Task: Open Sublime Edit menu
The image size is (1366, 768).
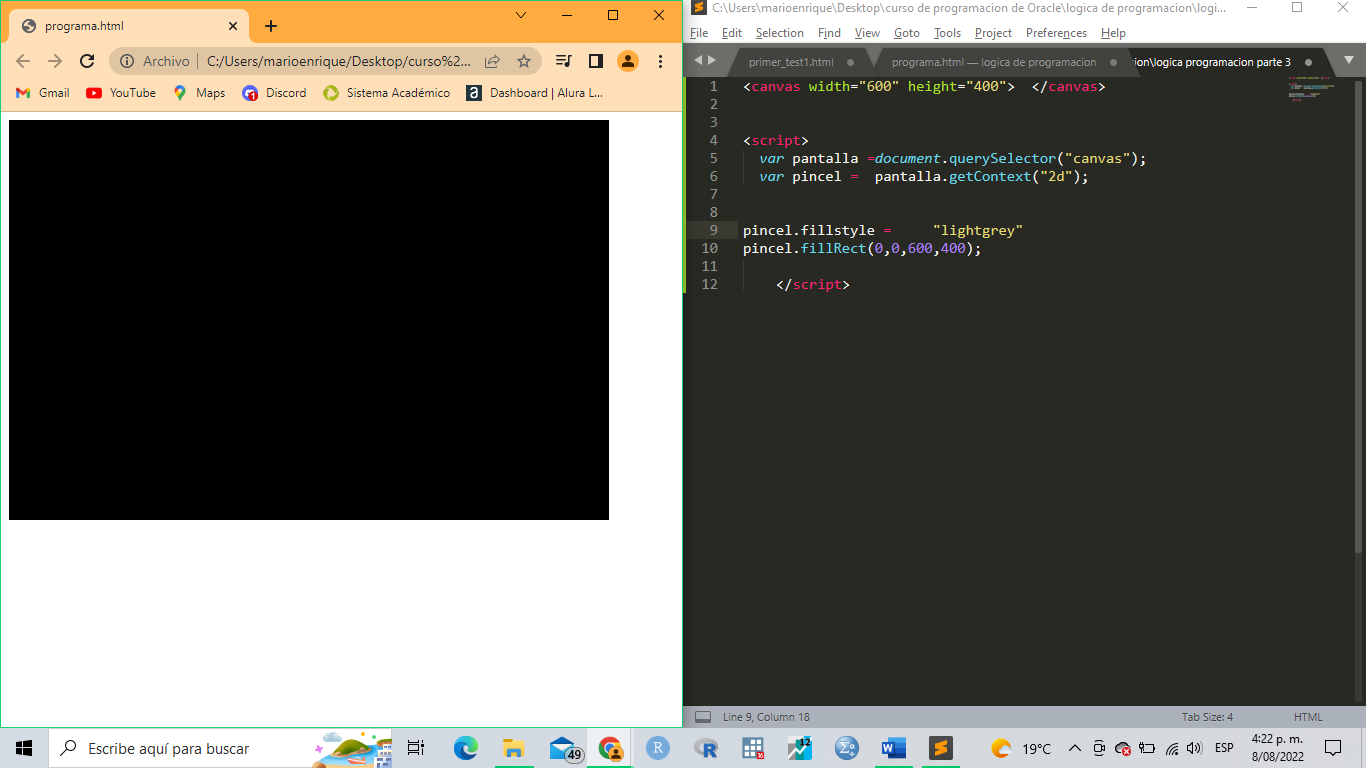Action: pyautogui.click(x=732, y=33)
